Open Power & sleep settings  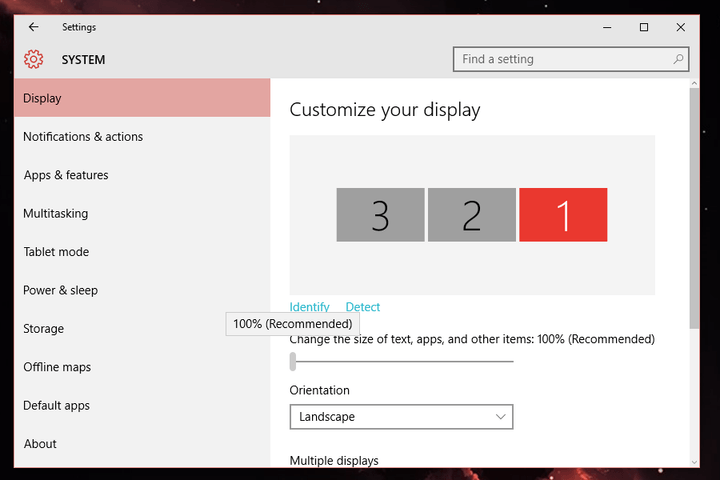142,290
